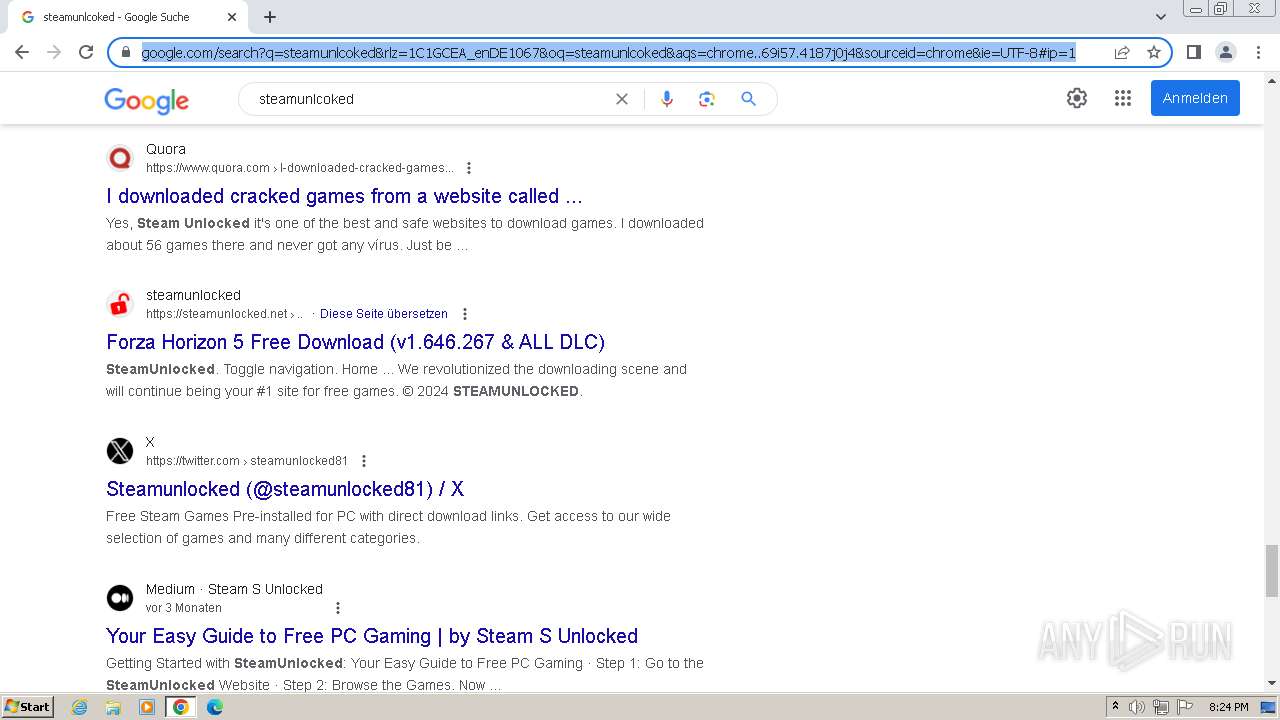Open more options for steamunlocked.net result
Screen dimensions: 1280x720
tap(465, 314)
